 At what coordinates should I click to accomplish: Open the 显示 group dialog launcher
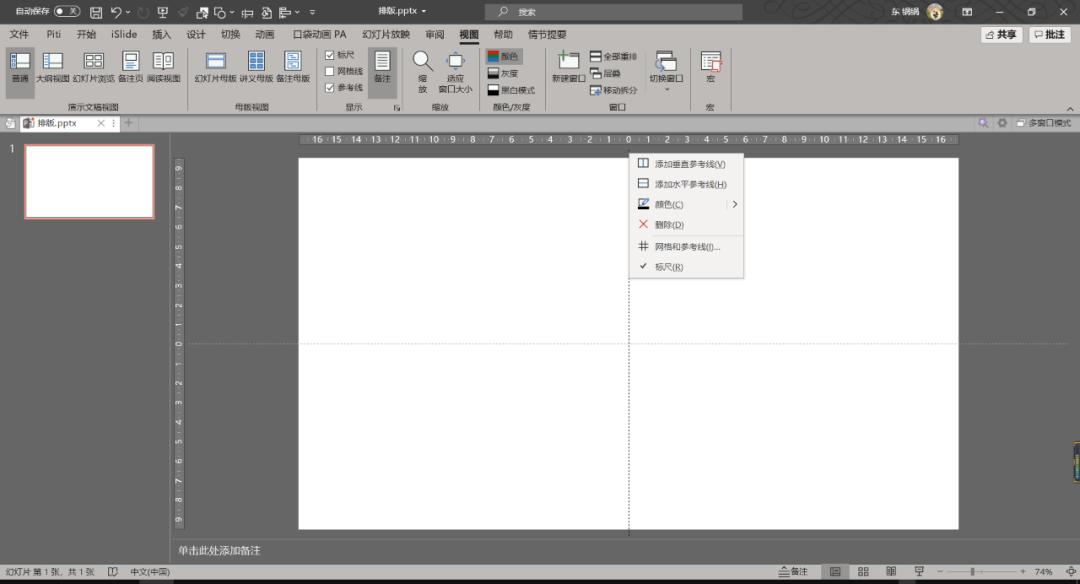coord(397,107)
